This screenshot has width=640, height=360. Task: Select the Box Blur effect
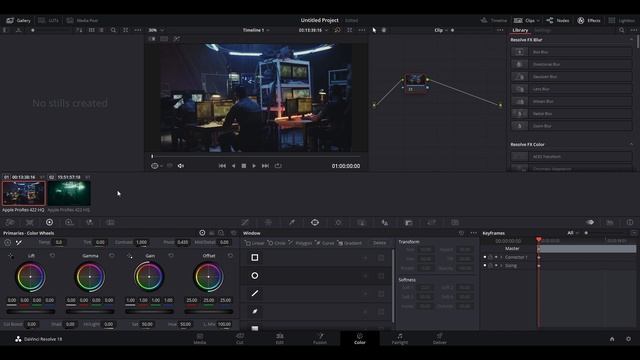[x=571, y=52]
